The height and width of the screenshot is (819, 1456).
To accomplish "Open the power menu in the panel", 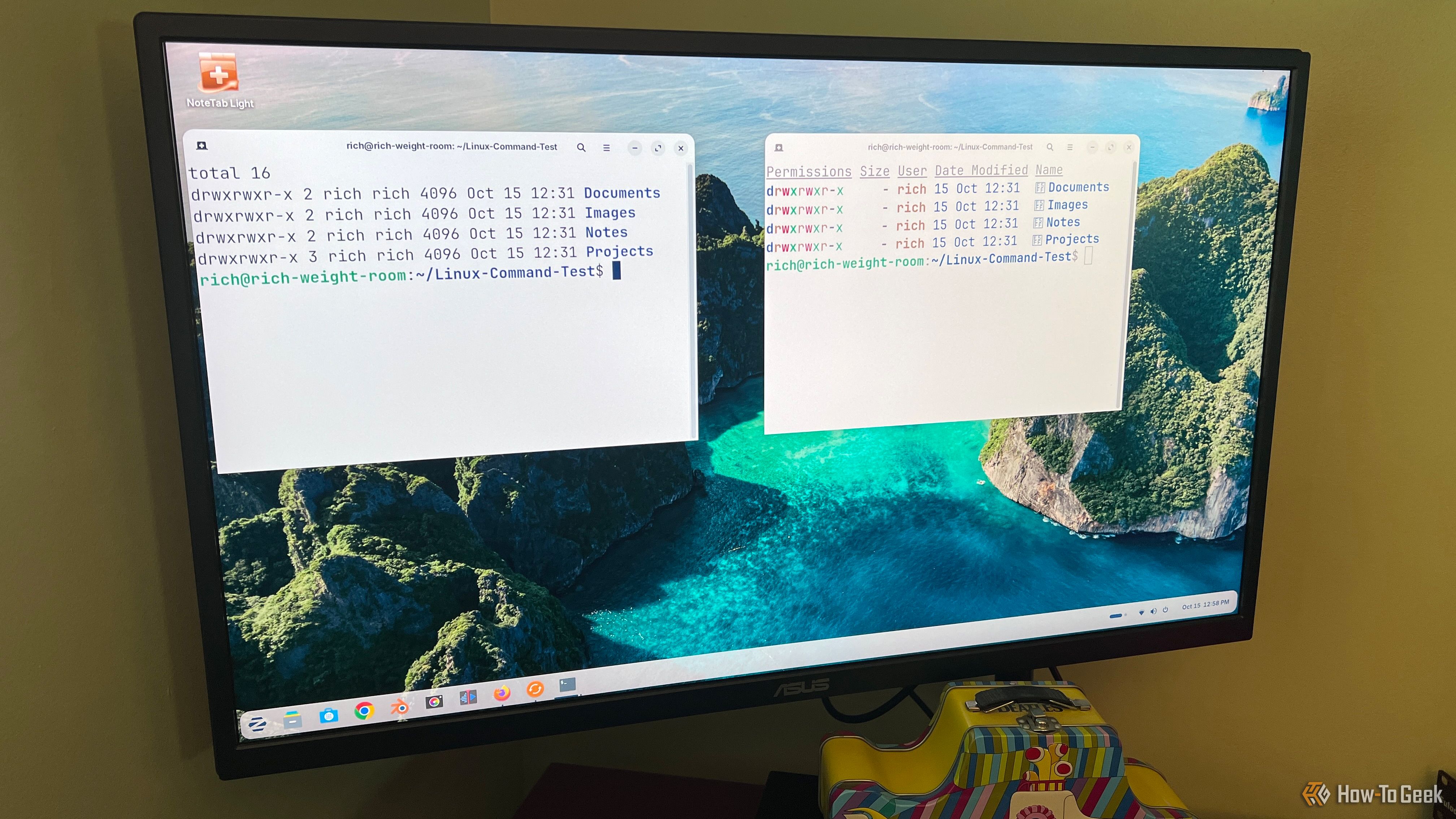I will (x=1165, y=609).
